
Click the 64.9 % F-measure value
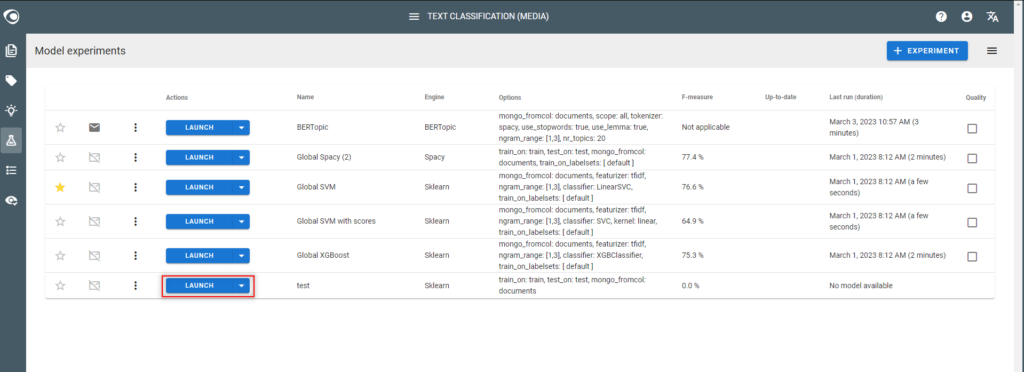(x=692, y=221)
